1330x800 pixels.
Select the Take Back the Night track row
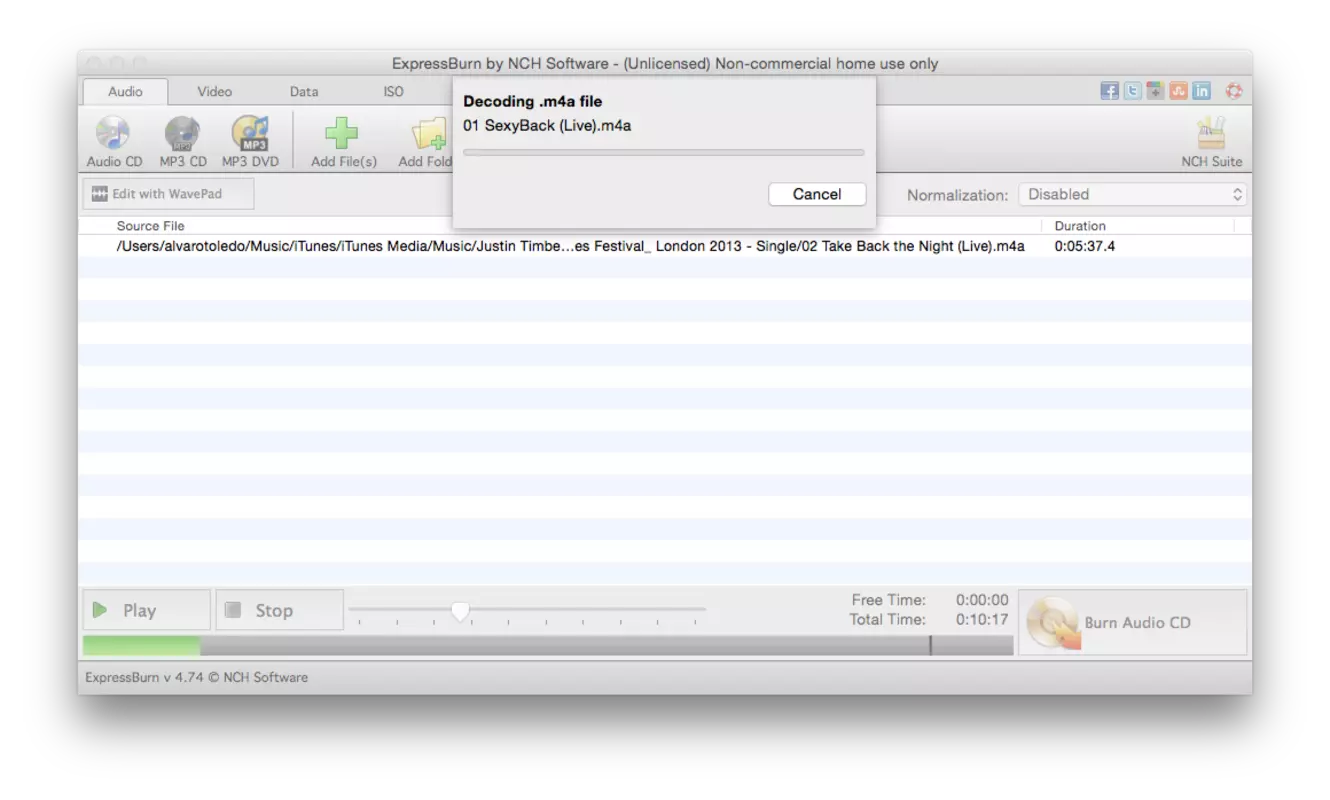pos(664,246)
